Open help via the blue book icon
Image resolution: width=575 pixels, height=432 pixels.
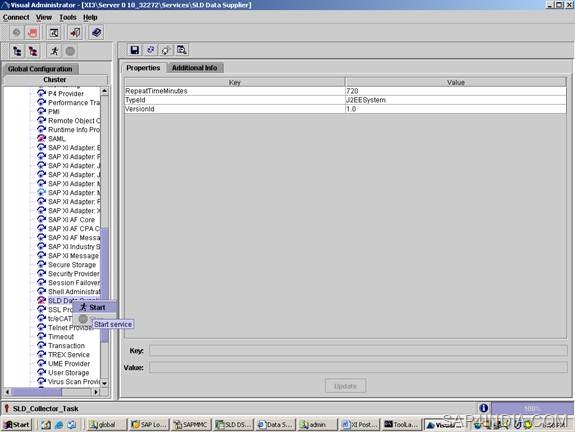[x=96, y=33]
